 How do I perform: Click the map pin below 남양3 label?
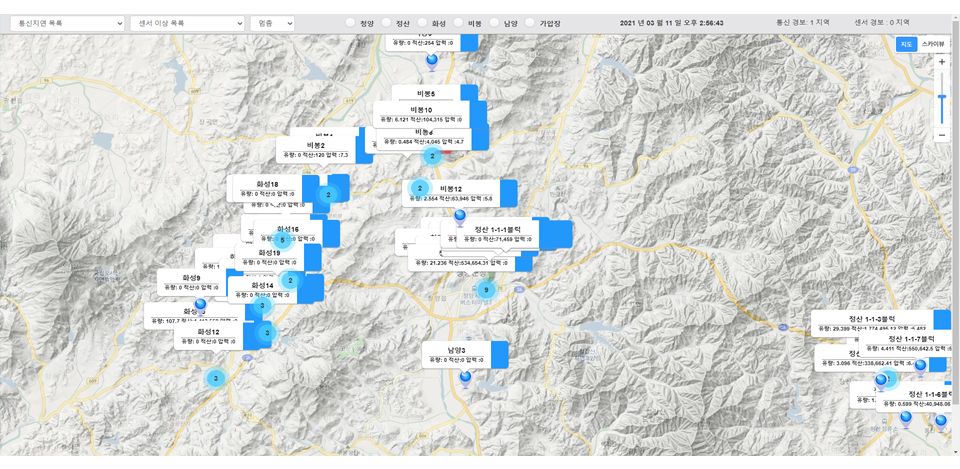pyautogui.click(x=465, y=378)
